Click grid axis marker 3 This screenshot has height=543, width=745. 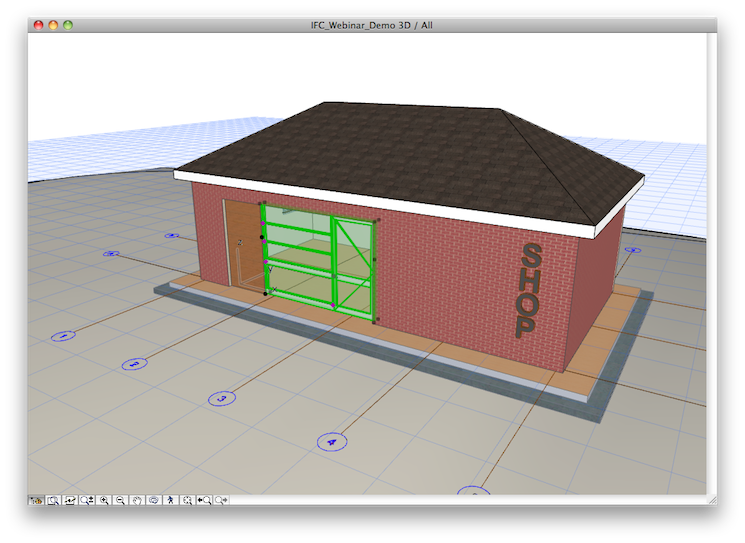point(222,398)
